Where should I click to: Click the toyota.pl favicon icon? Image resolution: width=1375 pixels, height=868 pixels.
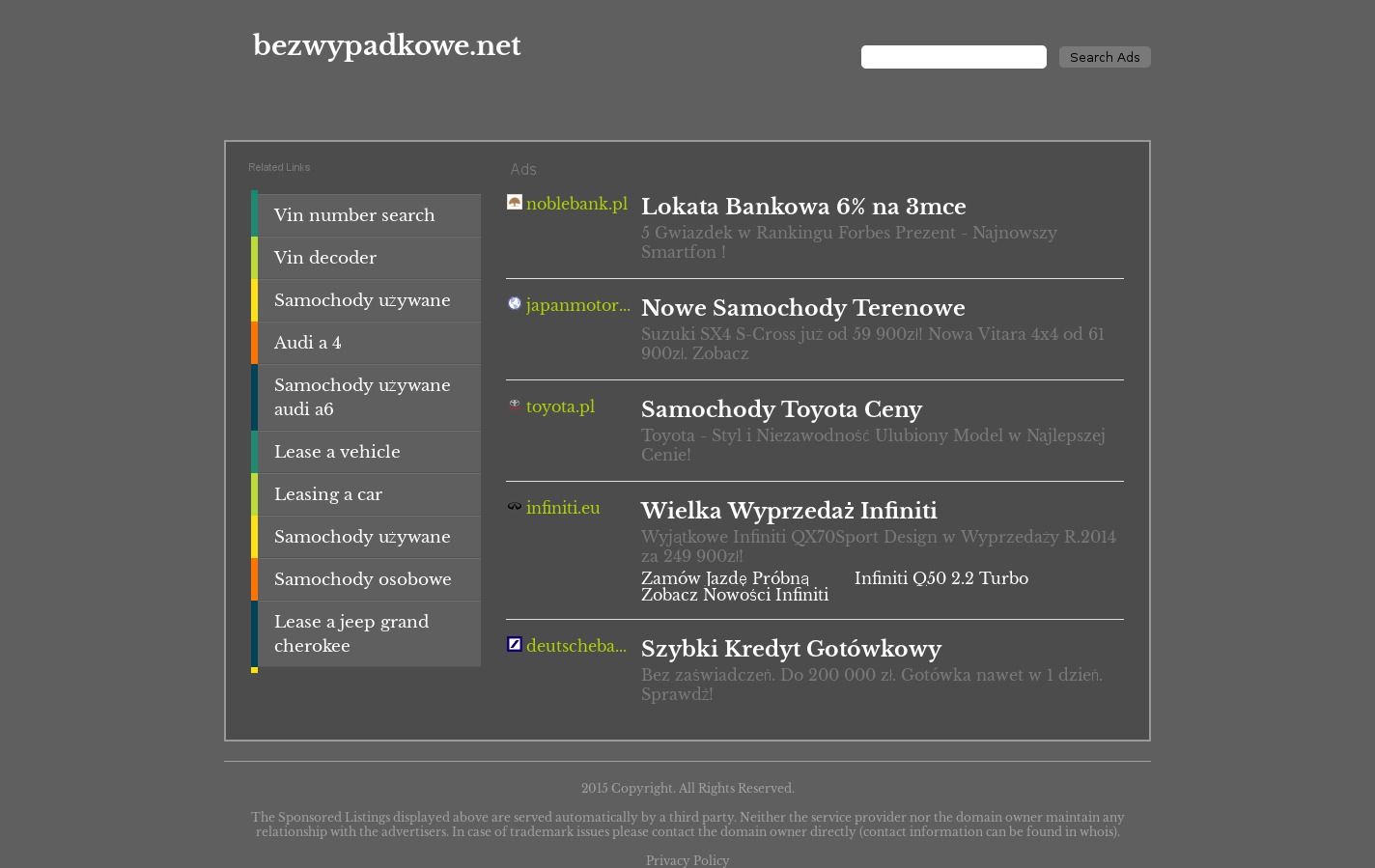(515, 406)
